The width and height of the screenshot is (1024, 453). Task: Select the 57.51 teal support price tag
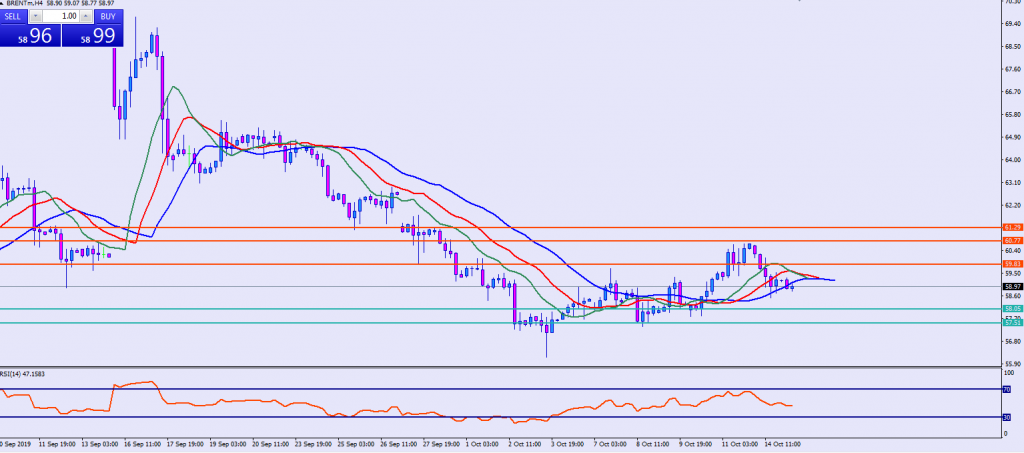coord(1010,322)
